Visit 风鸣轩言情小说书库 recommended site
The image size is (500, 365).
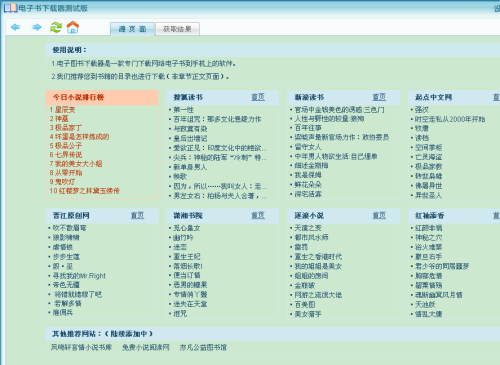coord(81,347)
